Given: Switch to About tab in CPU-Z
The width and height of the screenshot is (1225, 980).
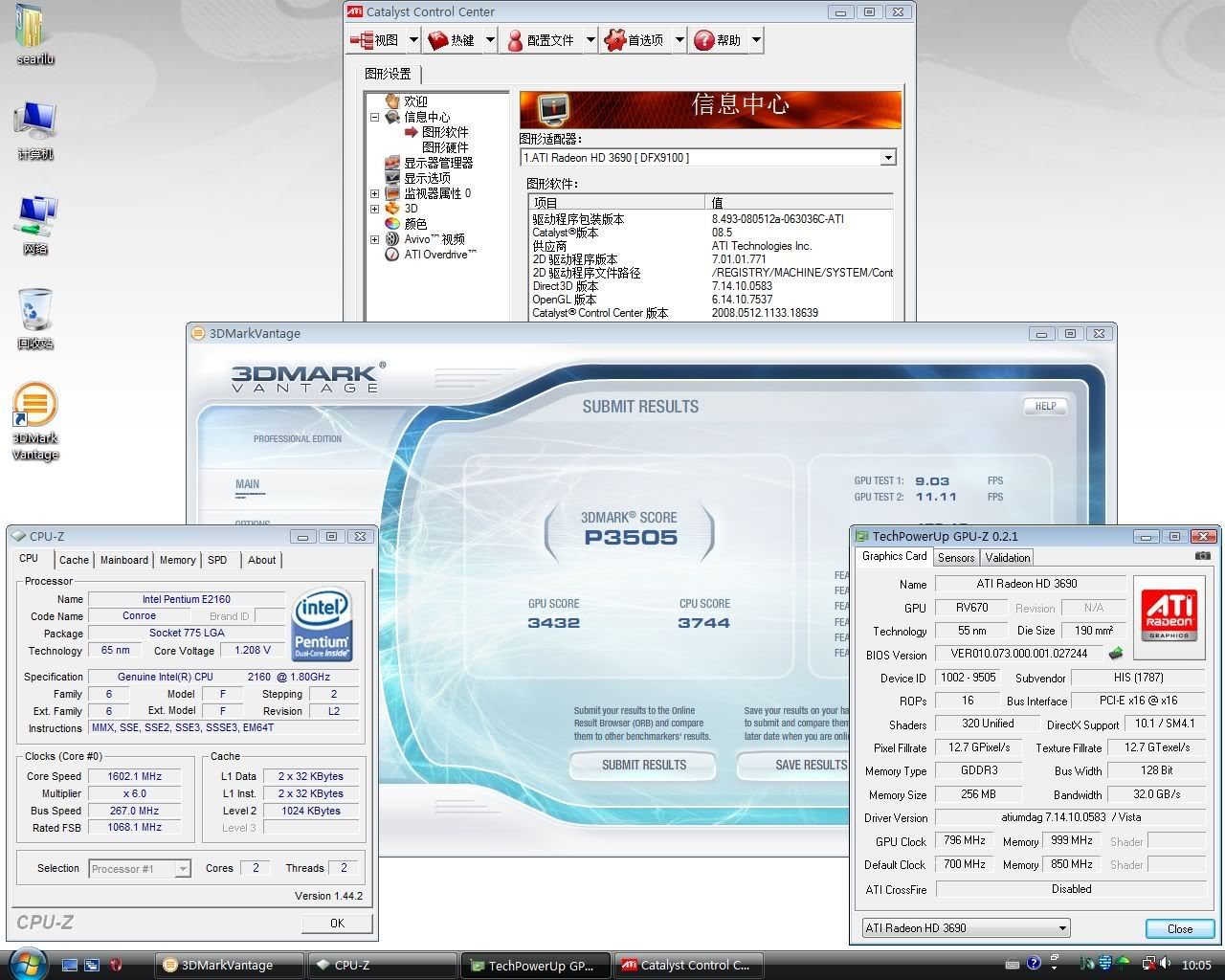Looking at the screenshot, I should (261, 560).
